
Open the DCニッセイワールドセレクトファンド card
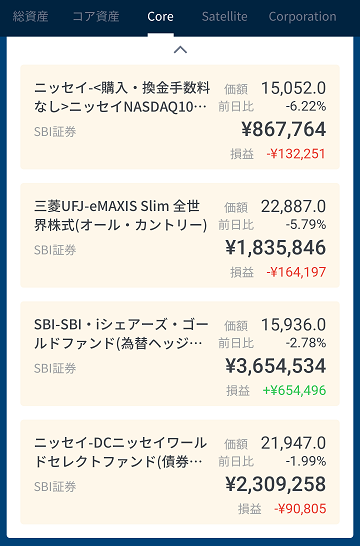(x=180, y=472)
